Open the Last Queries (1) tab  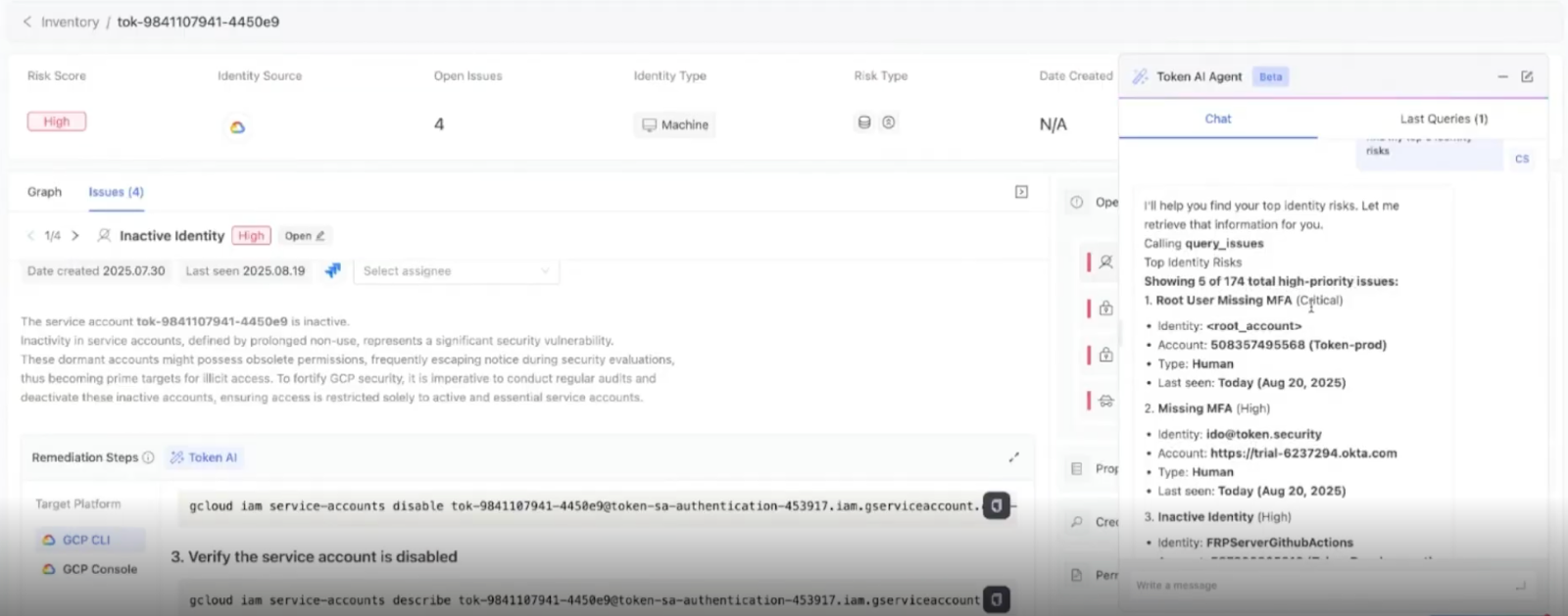[x=1444, y=118]
